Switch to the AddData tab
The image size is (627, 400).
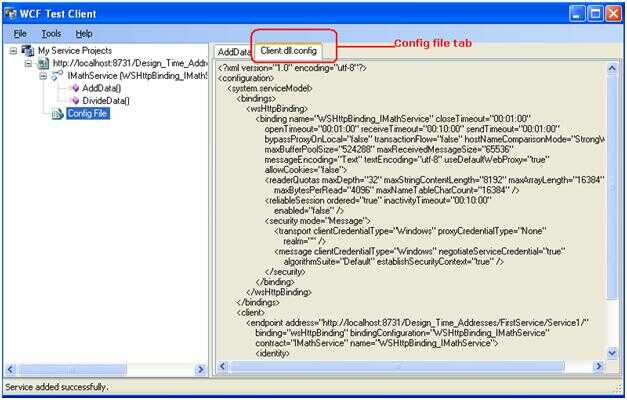pos(233,51)
